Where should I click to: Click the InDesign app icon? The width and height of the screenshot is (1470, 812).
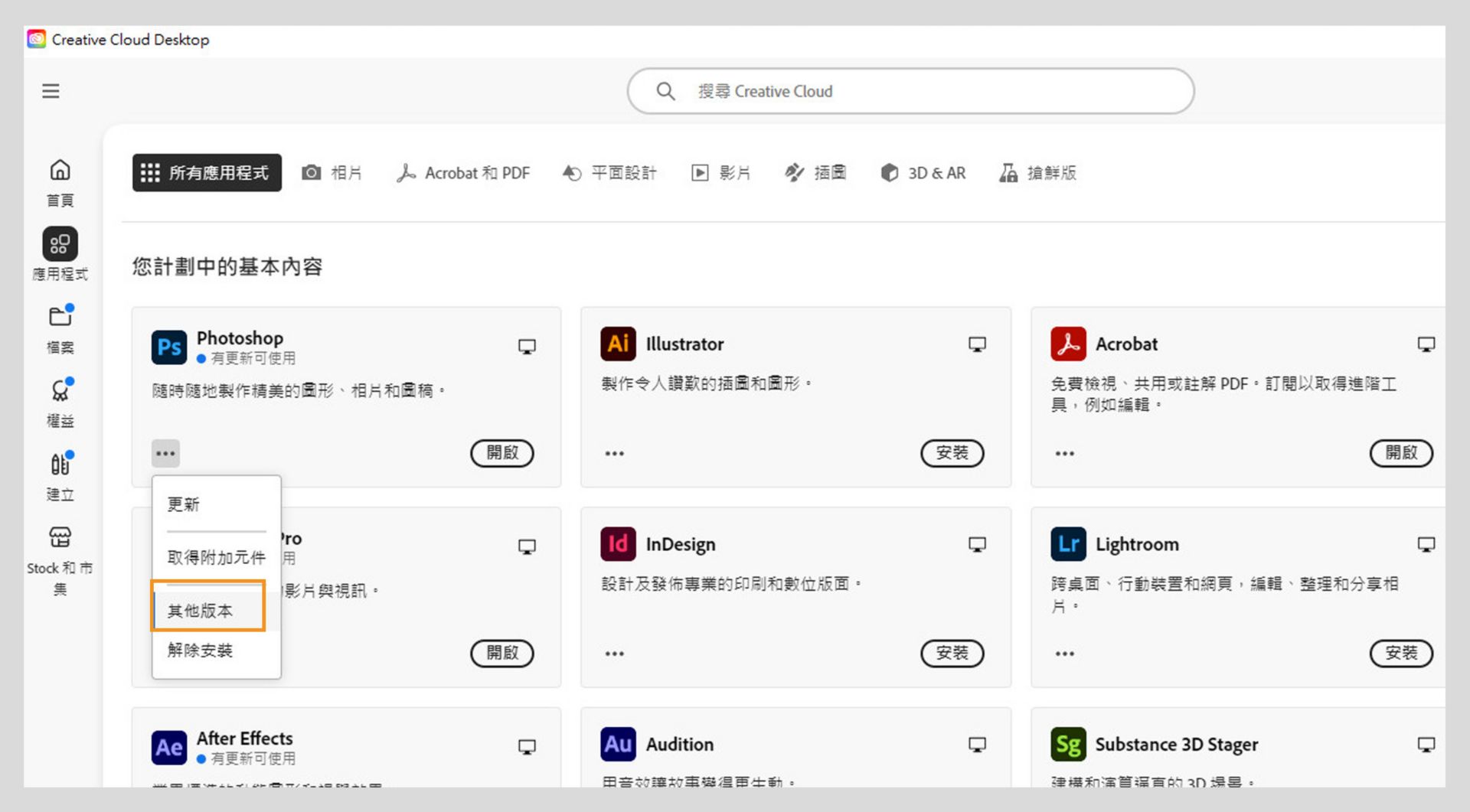(618, 544)
